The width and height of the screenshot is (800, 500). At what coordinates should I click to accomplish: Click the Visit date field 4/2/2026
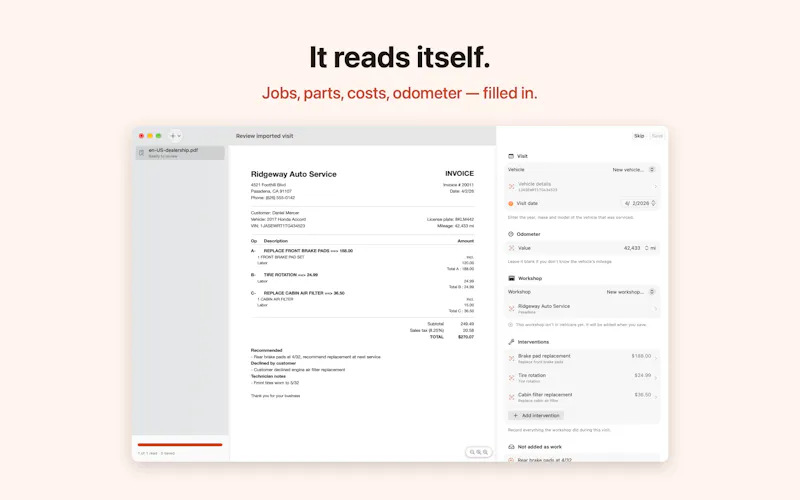pos(636,203)
